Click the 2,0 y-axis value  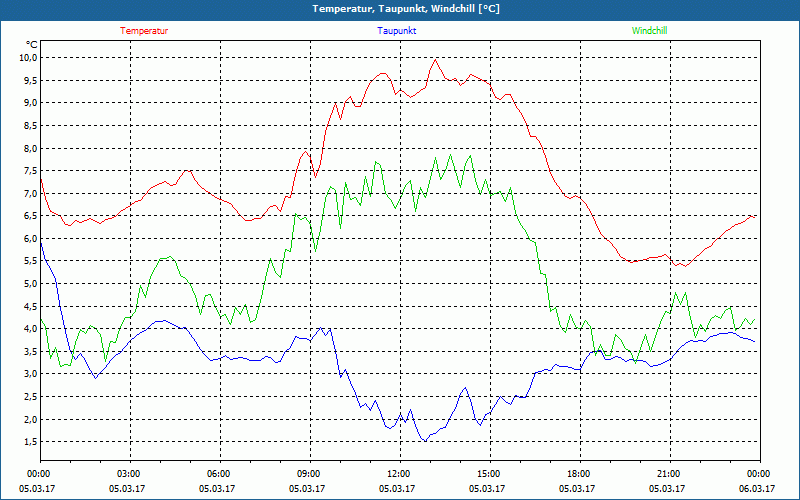pos(31,419)
